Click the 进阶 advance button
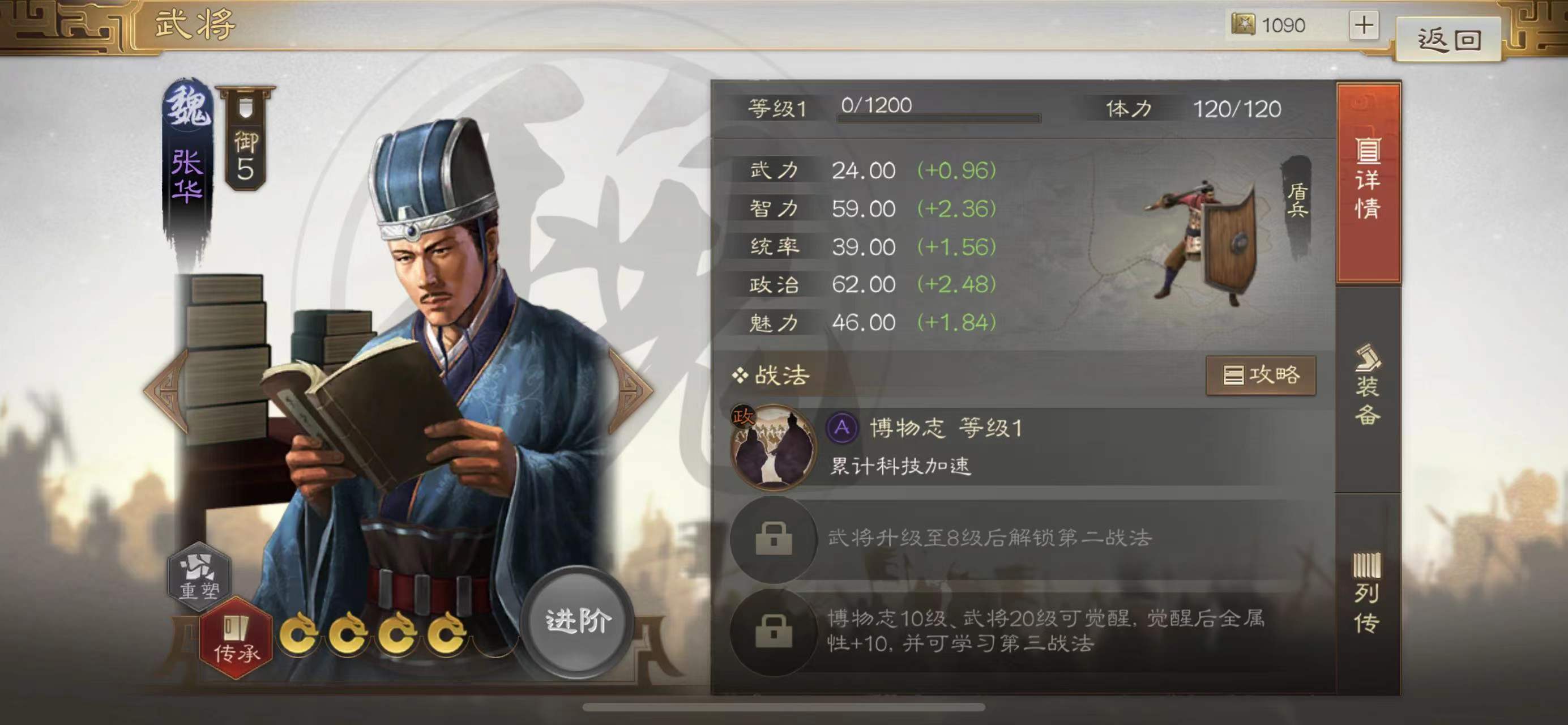Screen dimensions: 1568x725 578,621
